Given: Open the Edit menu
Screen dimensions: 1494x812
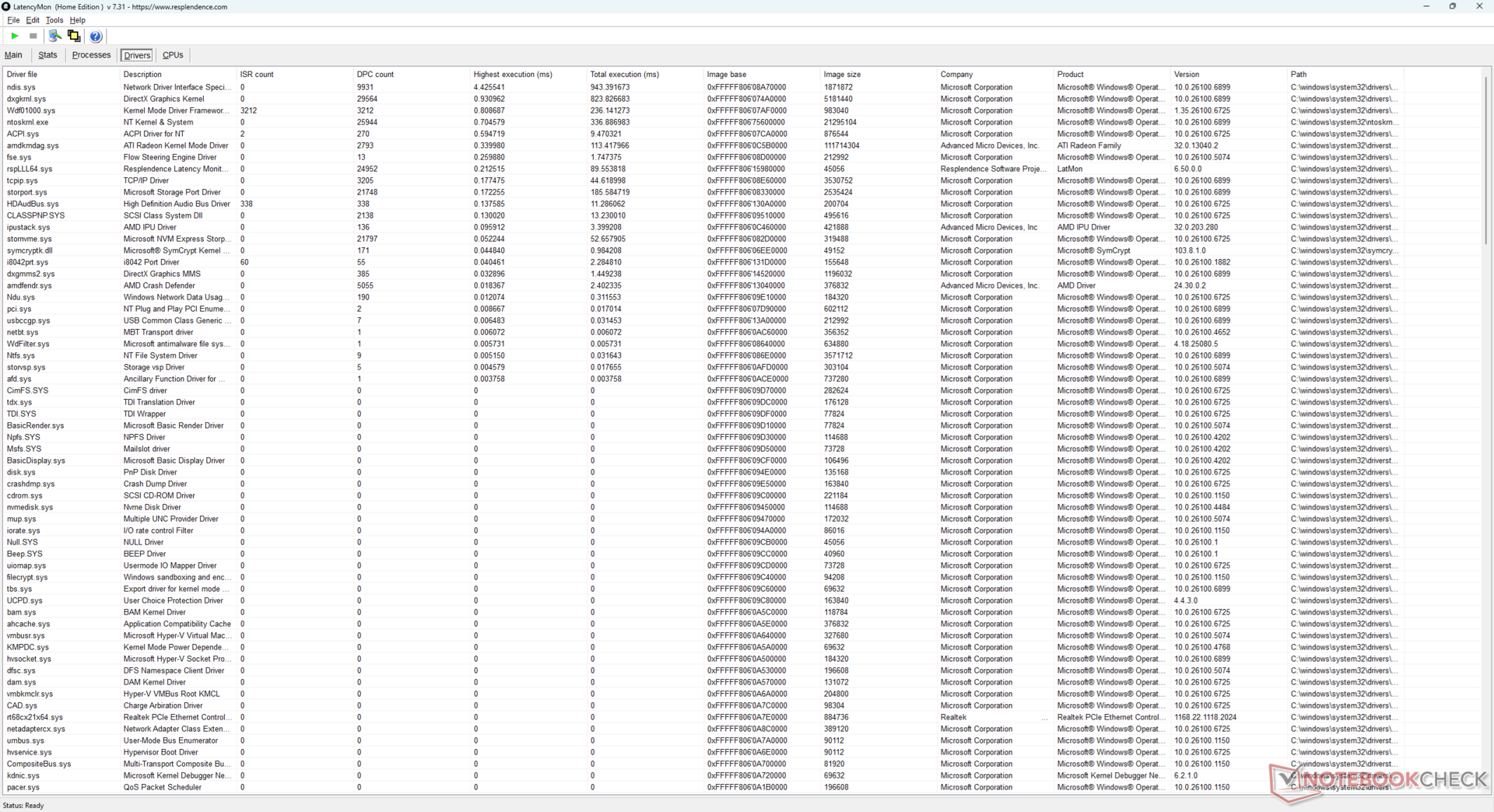Looking at the screenshot, I should point(33,20).
